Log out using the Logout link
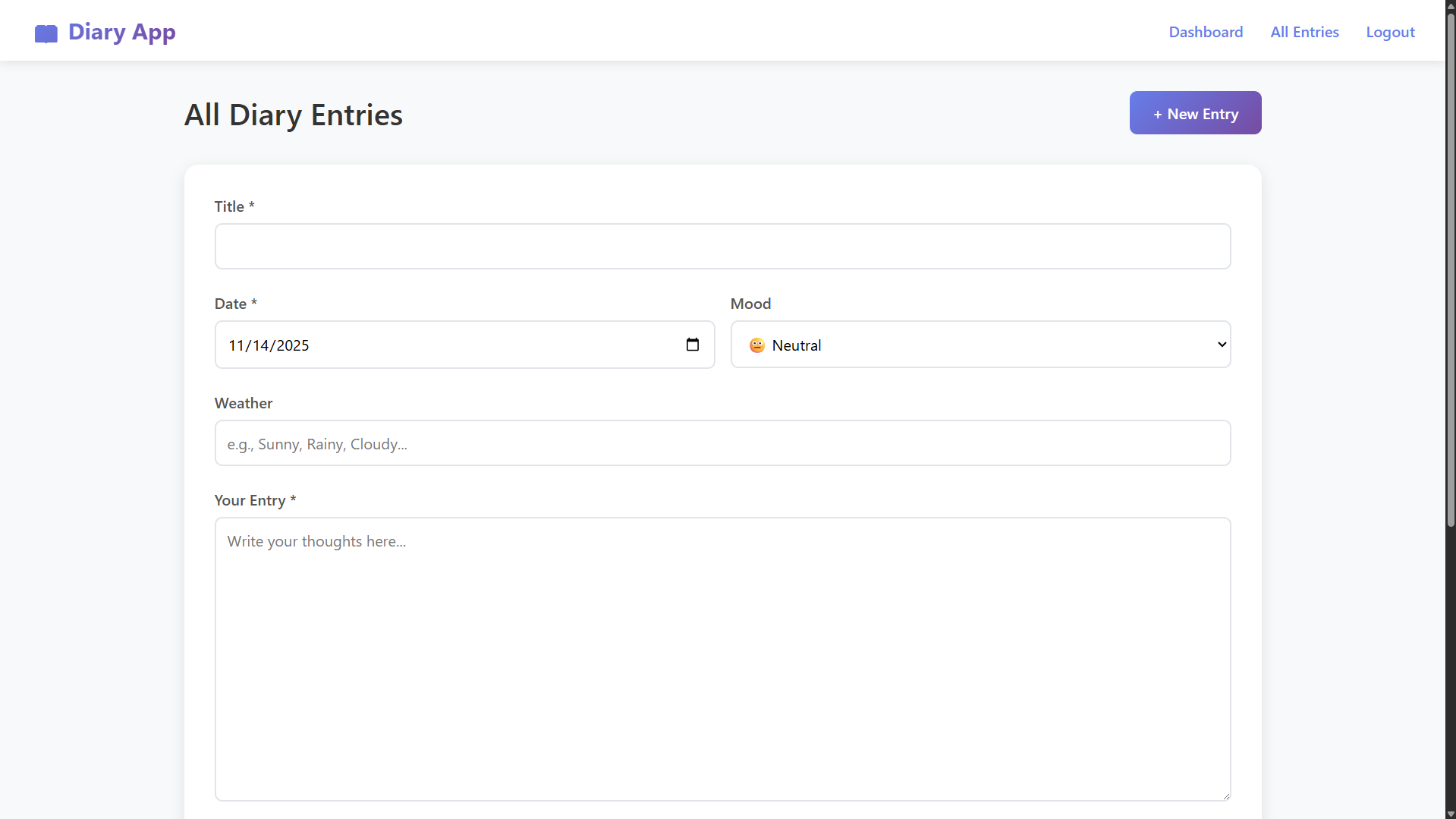Viewport: 1456px width, 819px height. tap(1390, 32)
